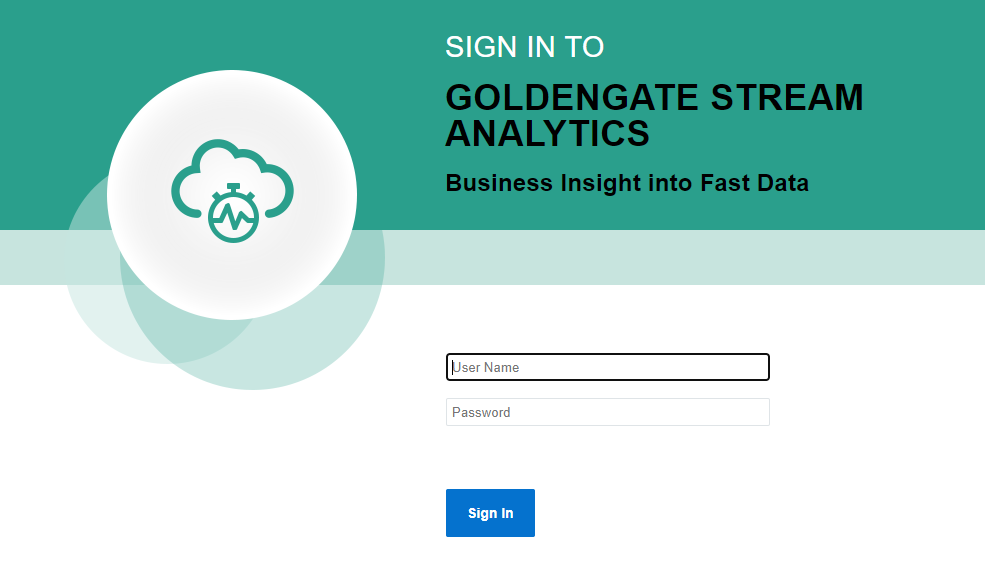Viewport: 985px width, 578px height.
Task: Click the gap between the two input fields
Action: click(x=607, y=390)
